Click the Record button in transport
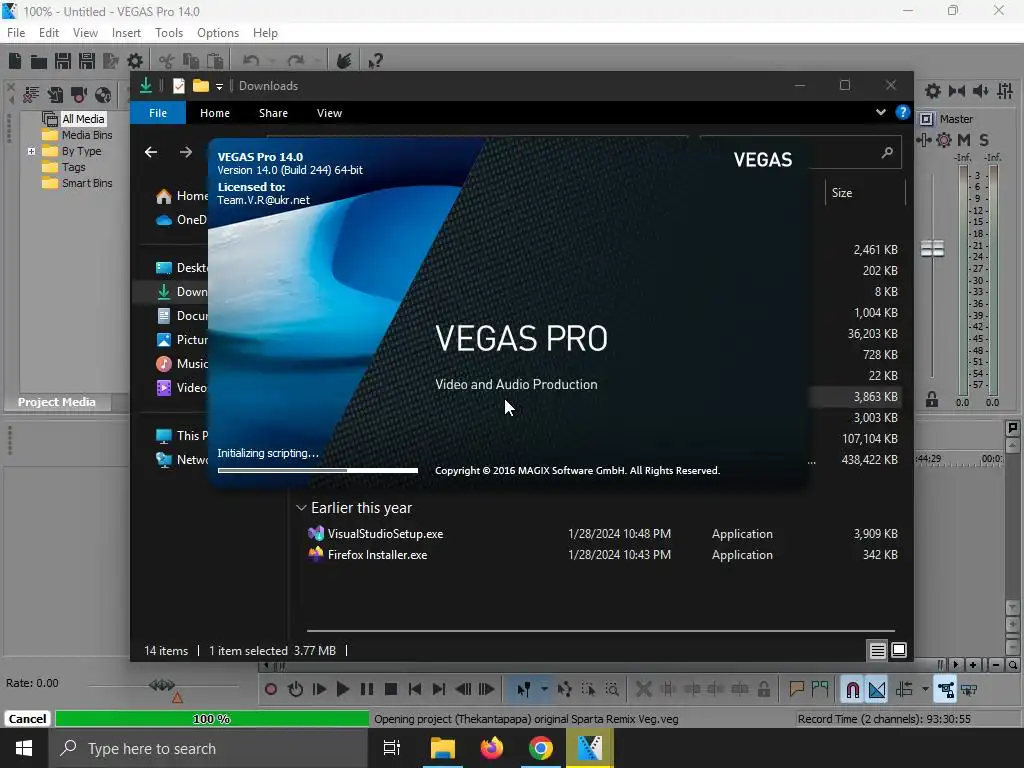This screenshot has height=768, width=1024. [271, 689]
